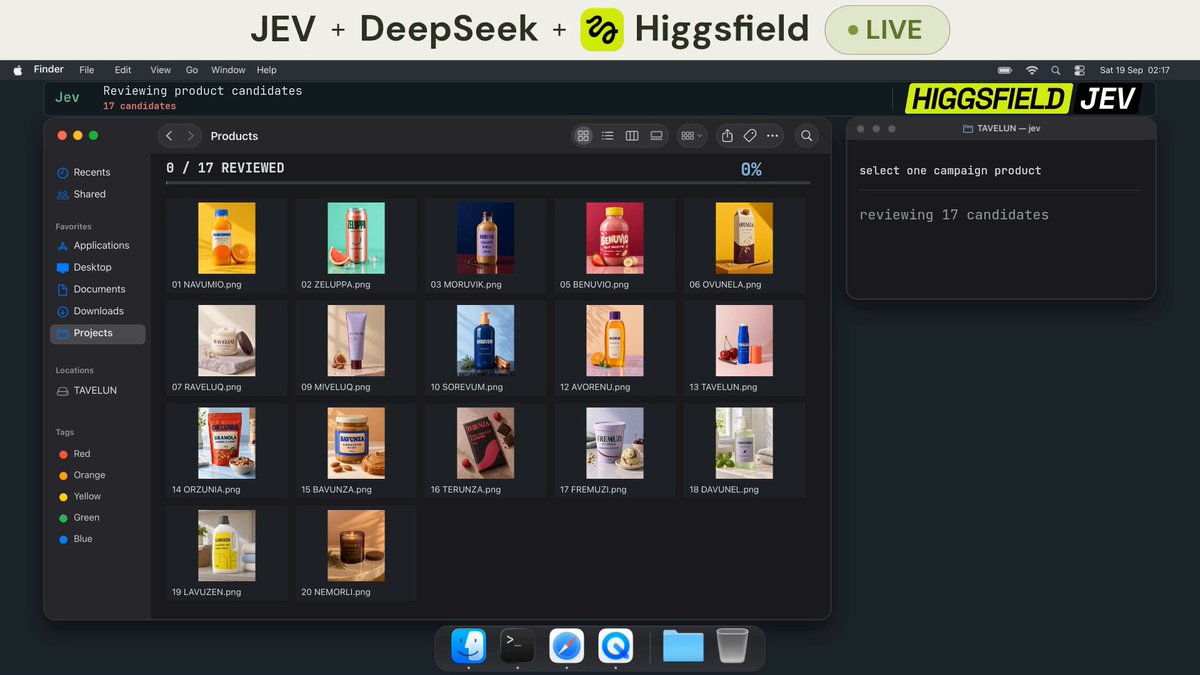Switch to gallery view
The width and height of the screenshot is (1200, 675).
coord(656,136)
